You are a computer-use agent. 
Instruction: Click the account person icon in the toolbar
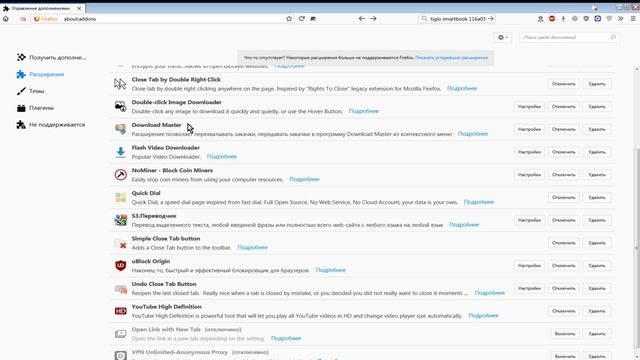click(x=540, y=19)
